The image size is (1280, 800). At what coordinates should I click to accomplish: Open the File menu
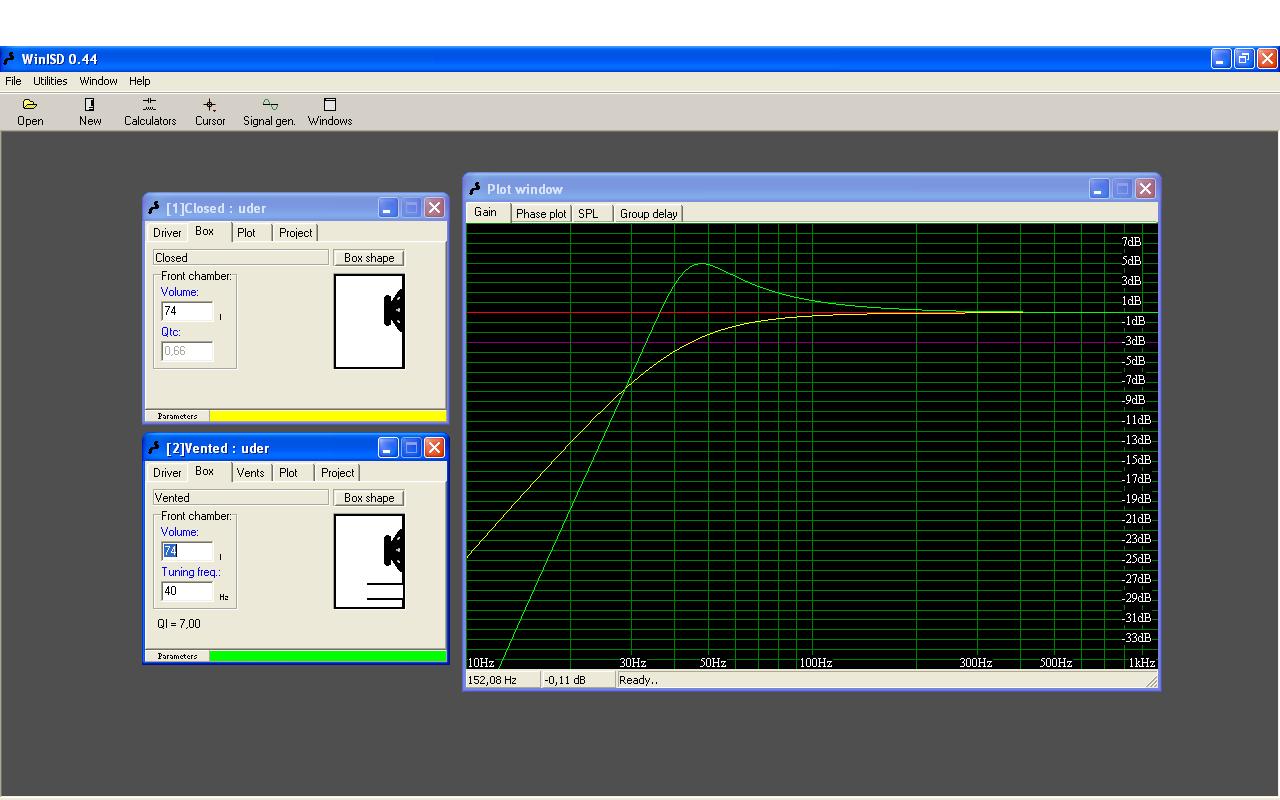point(13,81)
